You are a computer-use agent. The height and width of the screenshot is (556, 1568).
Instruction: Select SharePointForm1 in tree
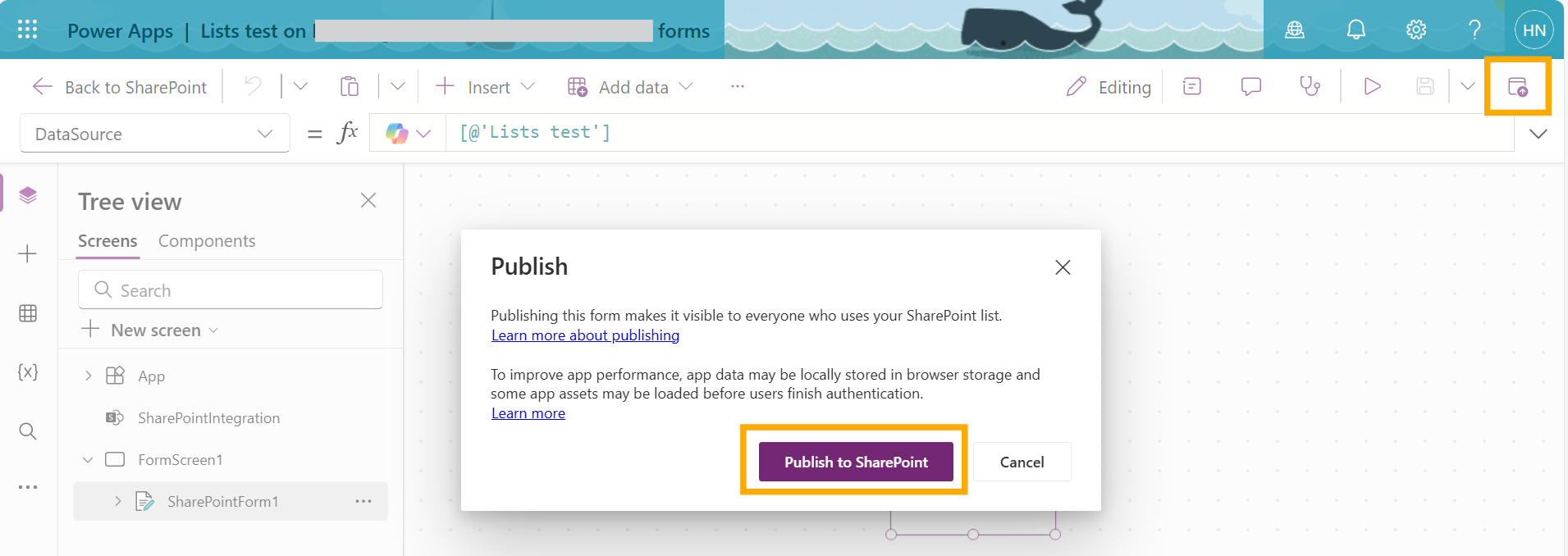coord(222,502)
